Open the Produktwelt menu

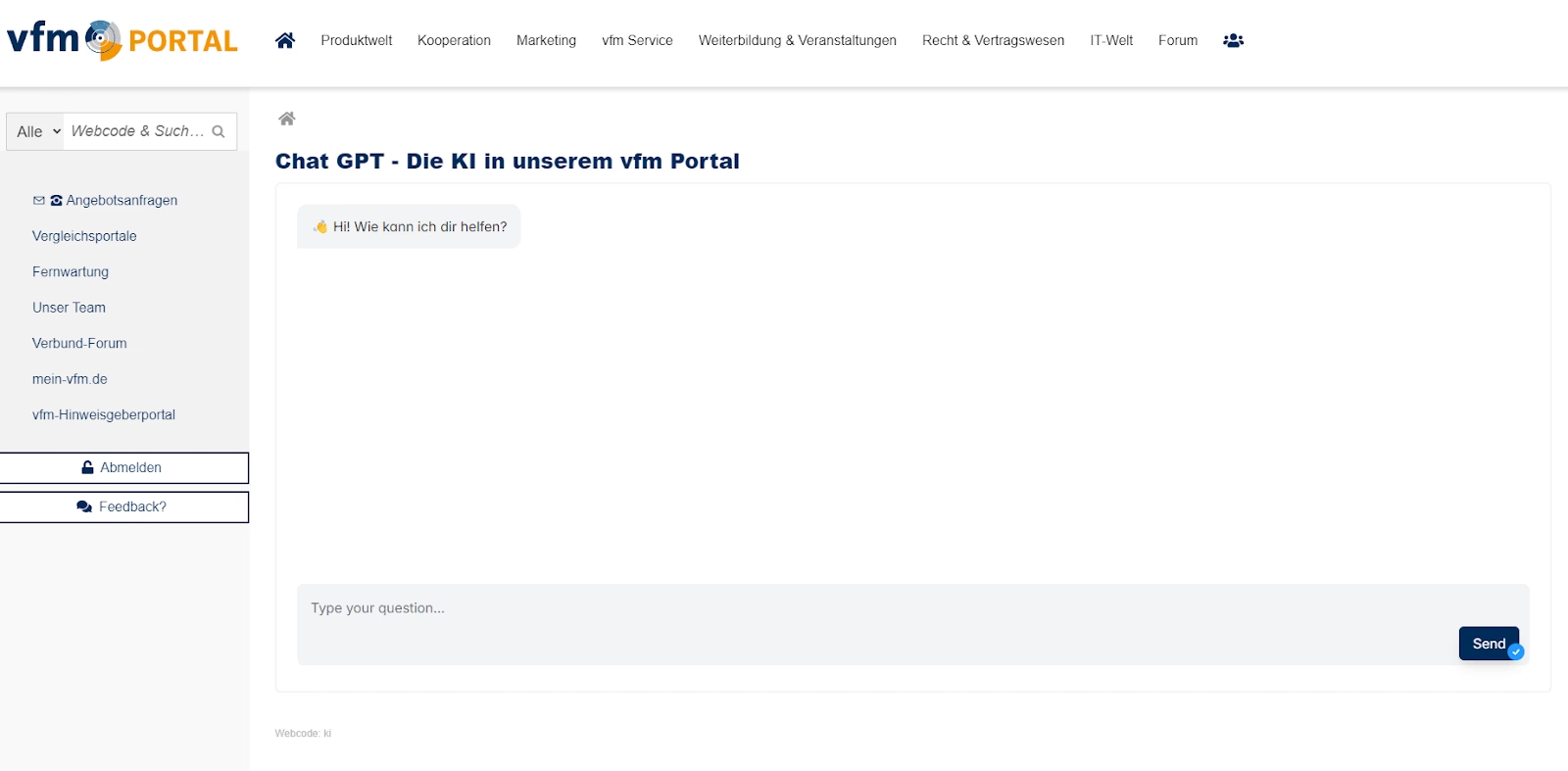(356, 40)
